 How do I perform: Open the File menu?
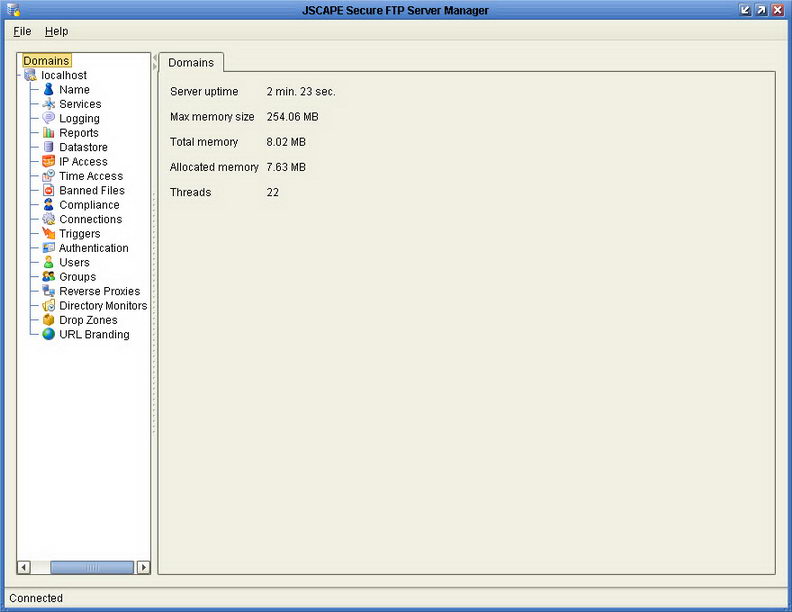tap(22, 31)
